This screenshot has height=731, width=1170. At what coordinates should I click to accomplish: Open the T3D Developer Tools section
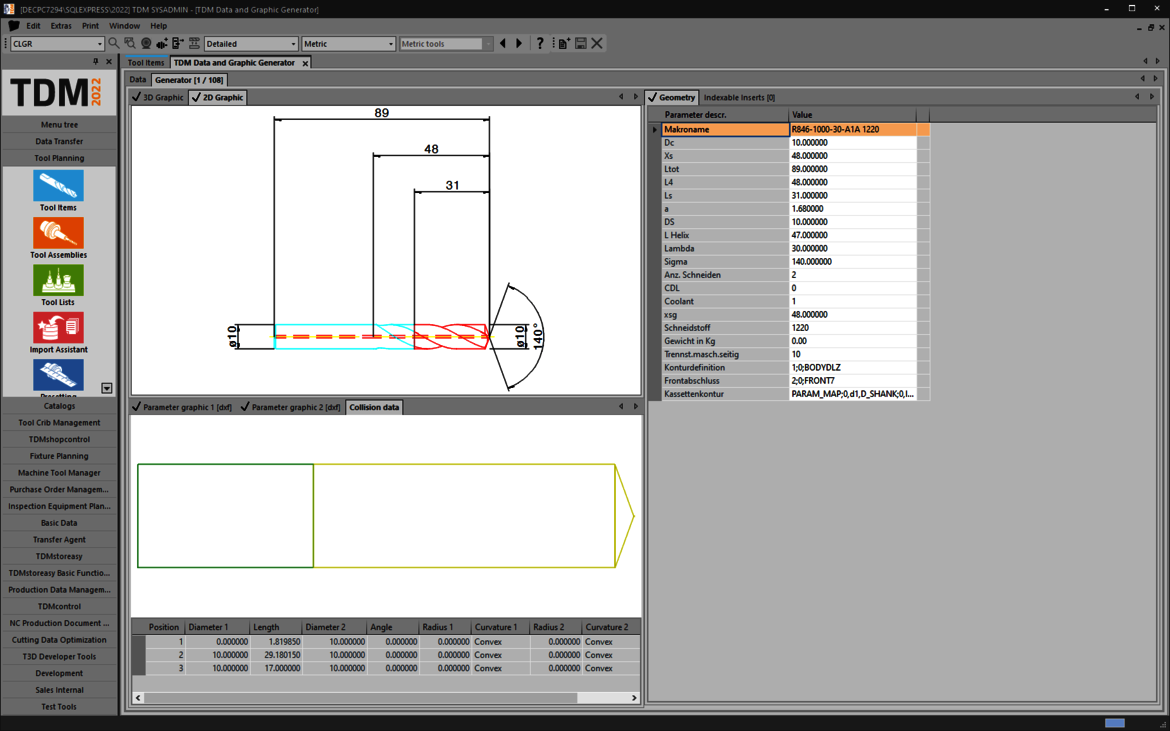coord(59,656)
